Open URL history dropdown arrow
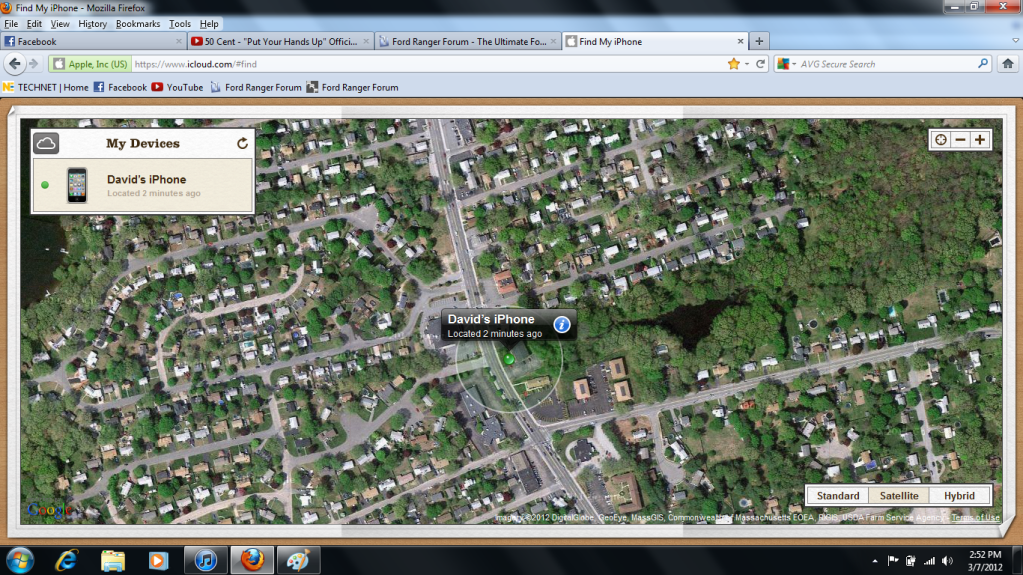1023x575 pixels. click(x=747, y=64)
